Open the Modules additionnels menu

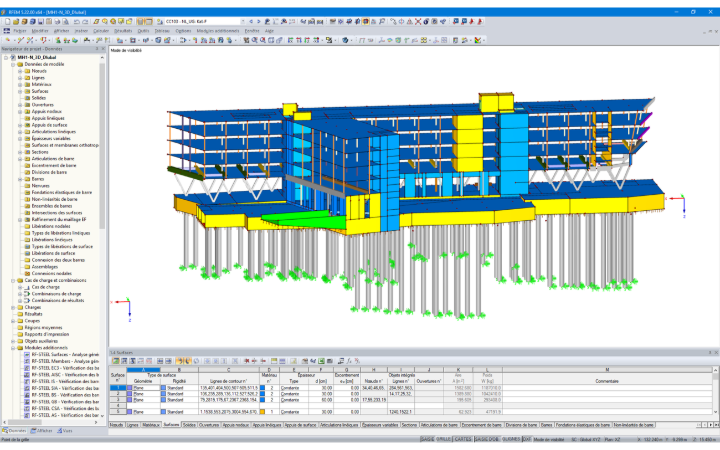(218, 31)
